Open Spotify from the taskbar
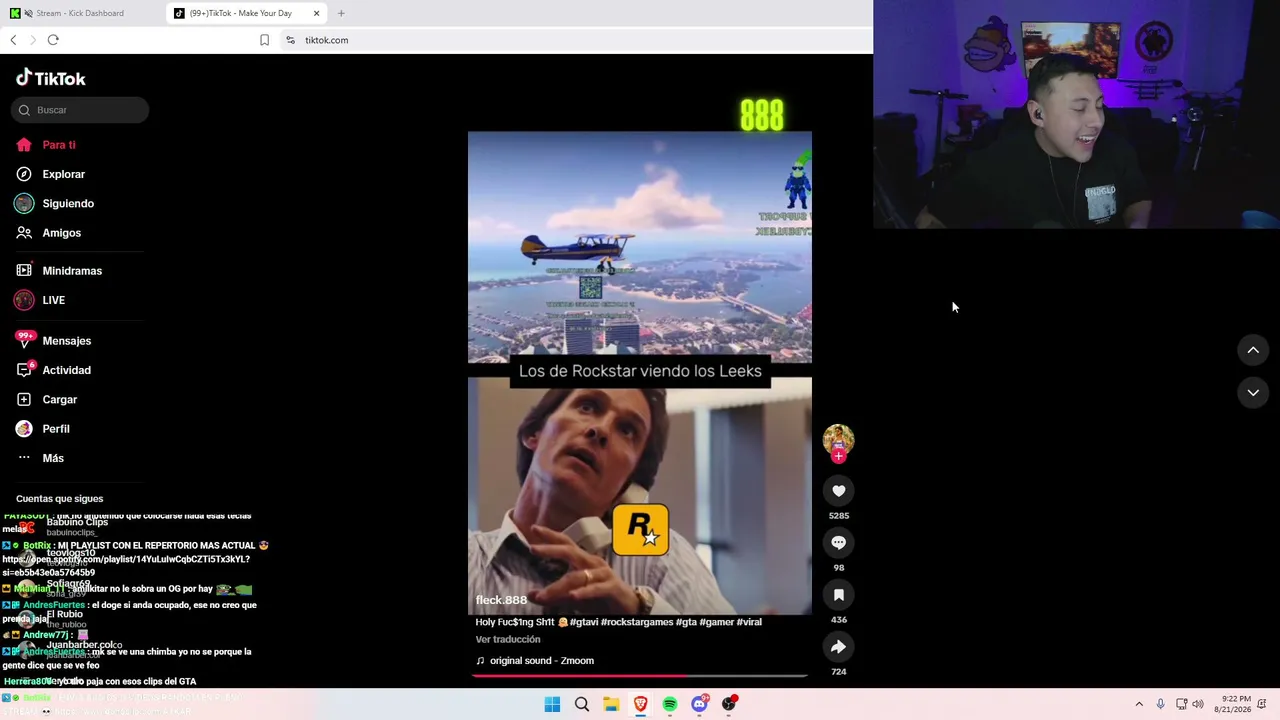Image resolution: width=1280 pixels, height=720 pixels. (x=670, y=704)
